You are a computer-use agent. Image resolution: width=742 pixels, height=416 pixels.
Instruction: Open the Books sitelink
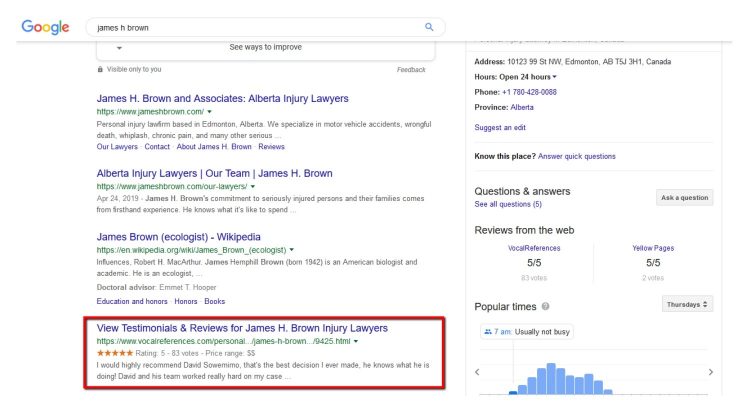pyautogui.click(x=214, y=301)
